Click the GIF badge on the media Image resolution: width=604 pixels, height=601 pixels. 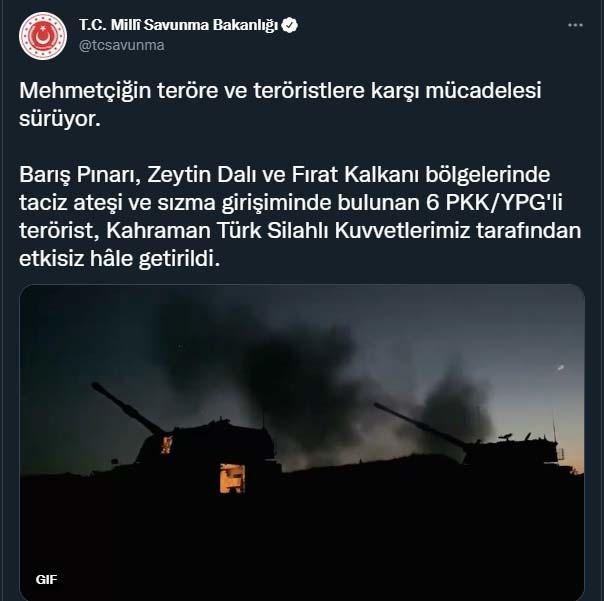(46, 579)
